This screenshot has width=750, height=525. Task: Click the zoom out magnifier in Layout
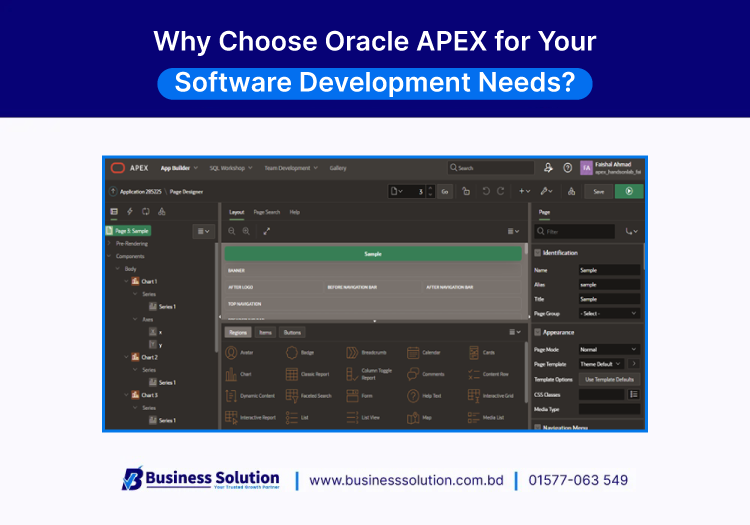pos(232,231)
